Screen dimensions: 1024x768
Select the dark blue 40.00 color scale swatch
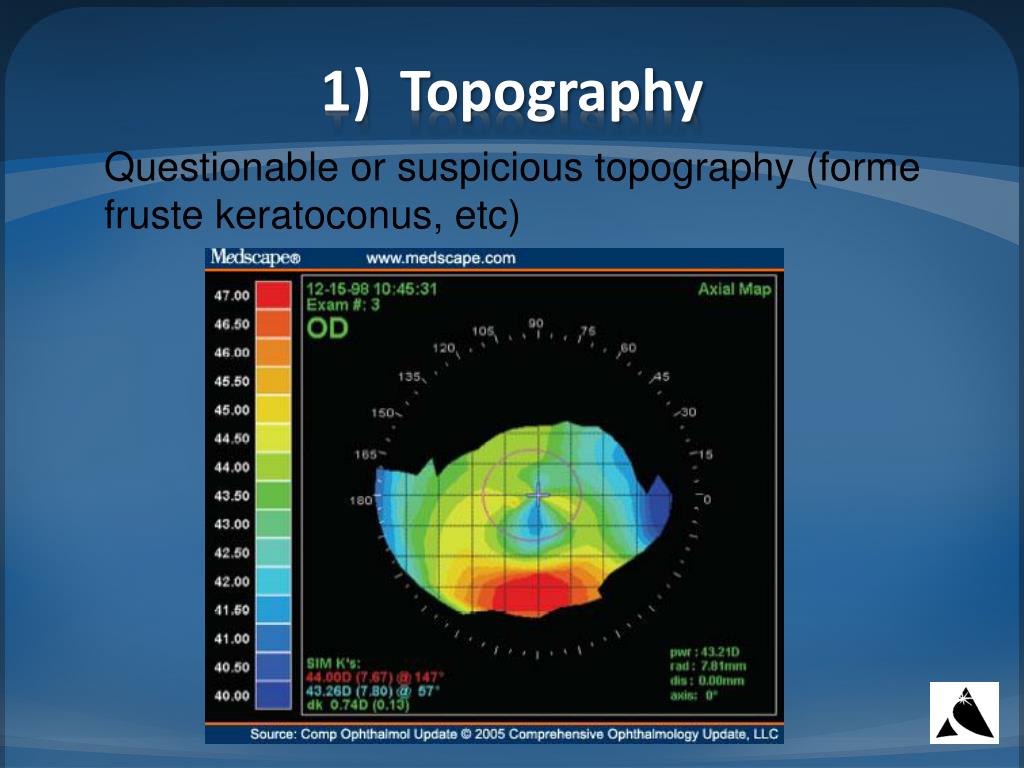273,696
